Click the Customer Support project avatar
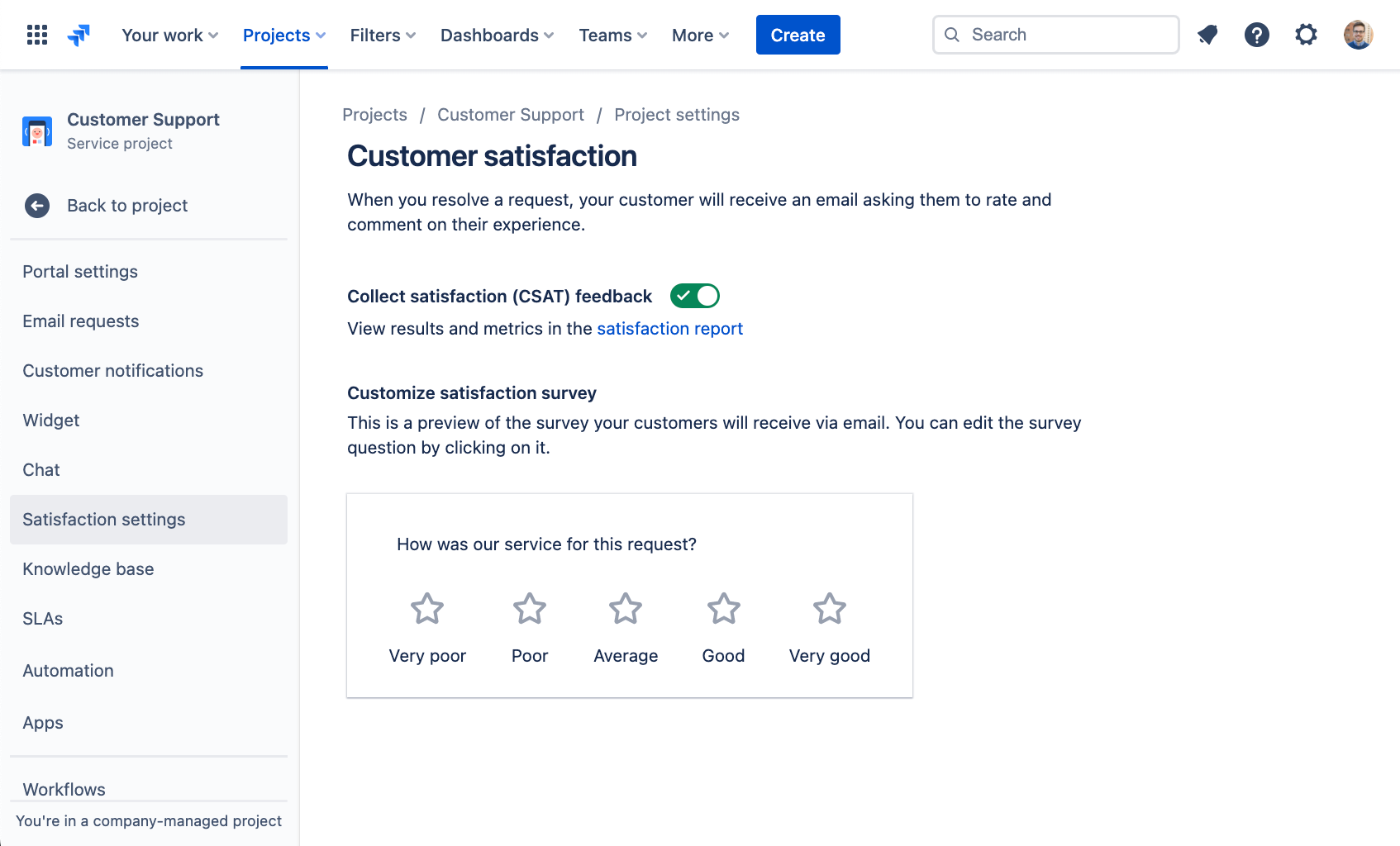 (x=36, y=131)
